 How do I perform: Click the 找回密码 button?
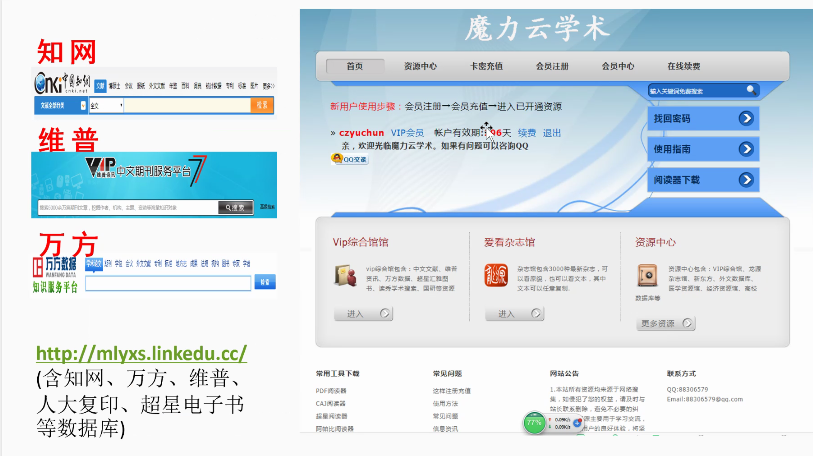coord(704,118)
